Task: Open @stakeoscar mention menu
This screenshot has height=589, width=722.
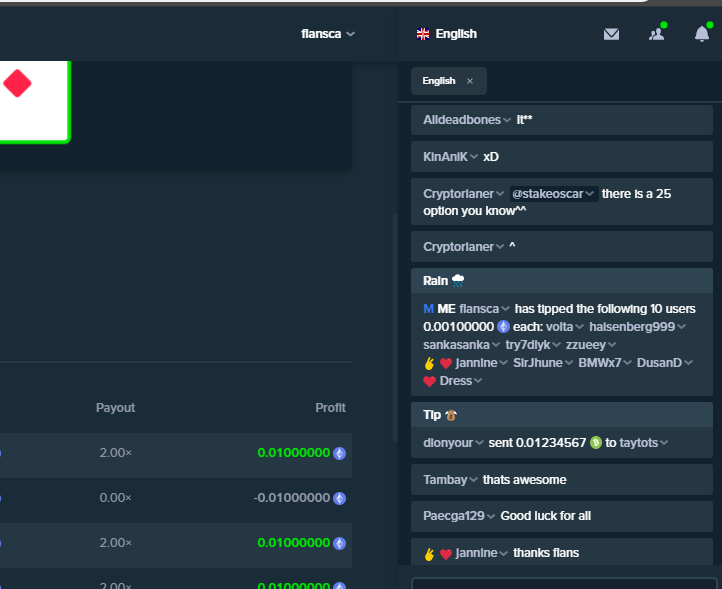Action: (x=553, y=194)
